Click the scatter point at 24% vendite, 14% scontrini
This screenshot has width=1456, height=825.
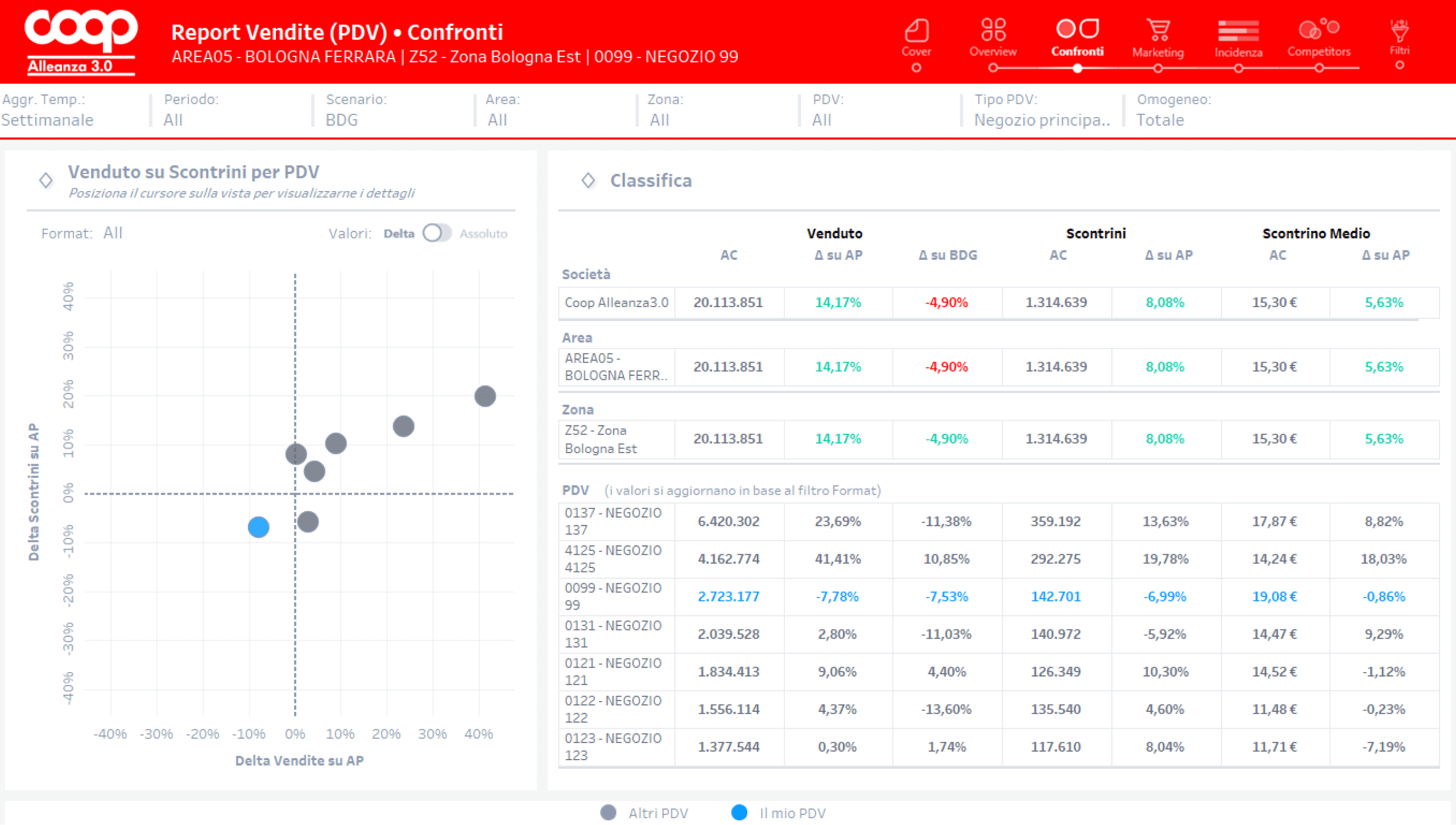403,426
